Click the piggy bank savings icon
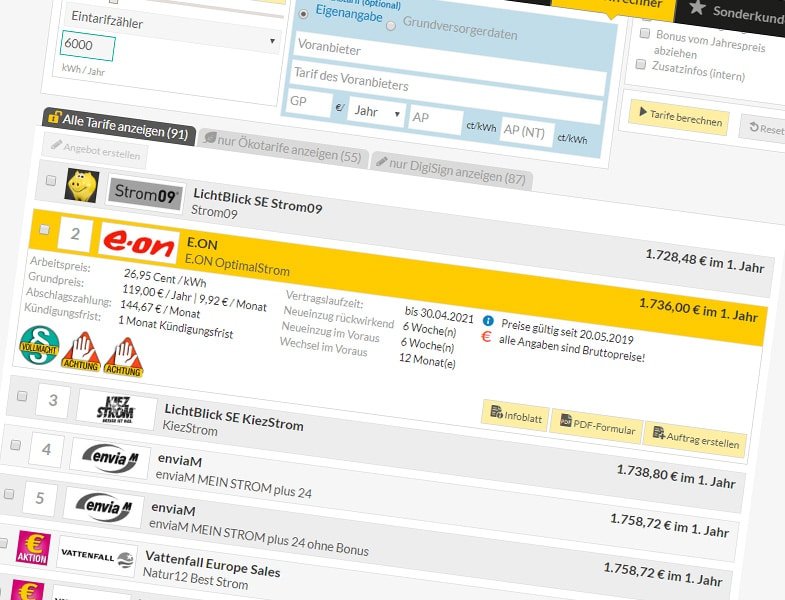785x600 pixels. pos(81,185)
